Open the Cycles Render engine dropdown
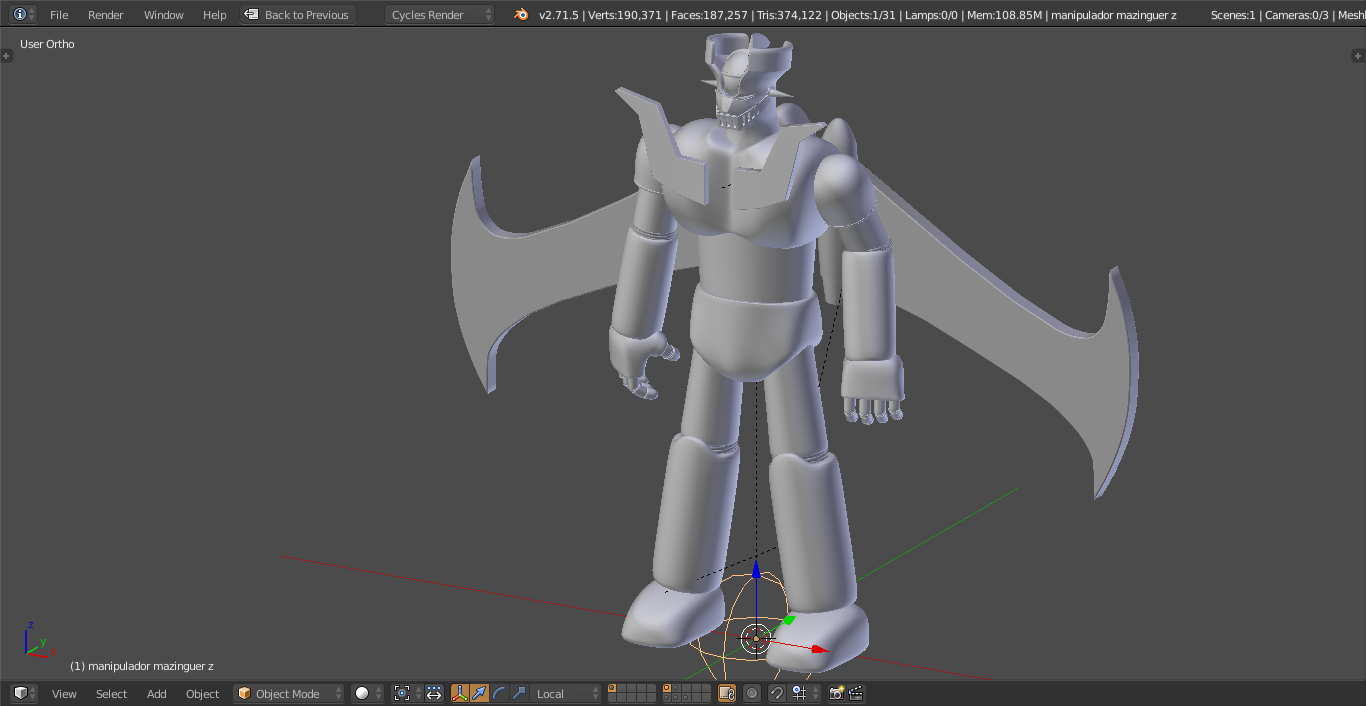Screen dimensions: 1366x706 pos(440,15)
